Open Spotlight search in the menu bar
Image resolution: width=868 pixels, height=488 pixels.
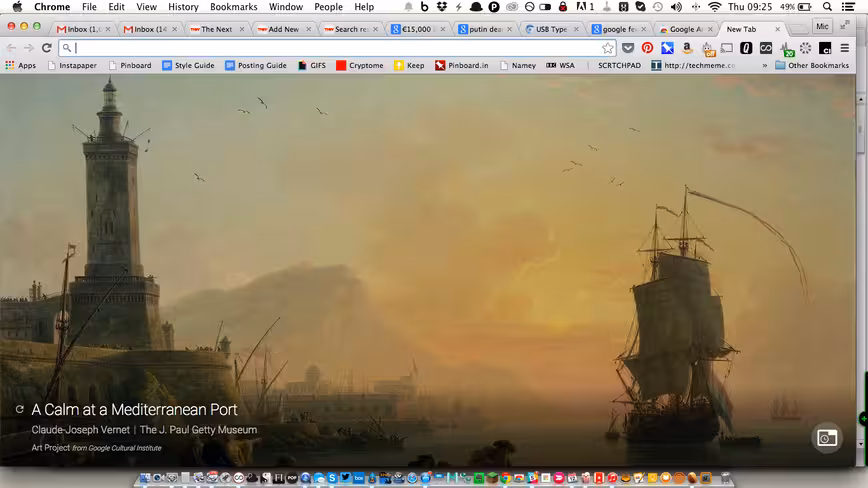pyautogui.click(x=827, y=7)
